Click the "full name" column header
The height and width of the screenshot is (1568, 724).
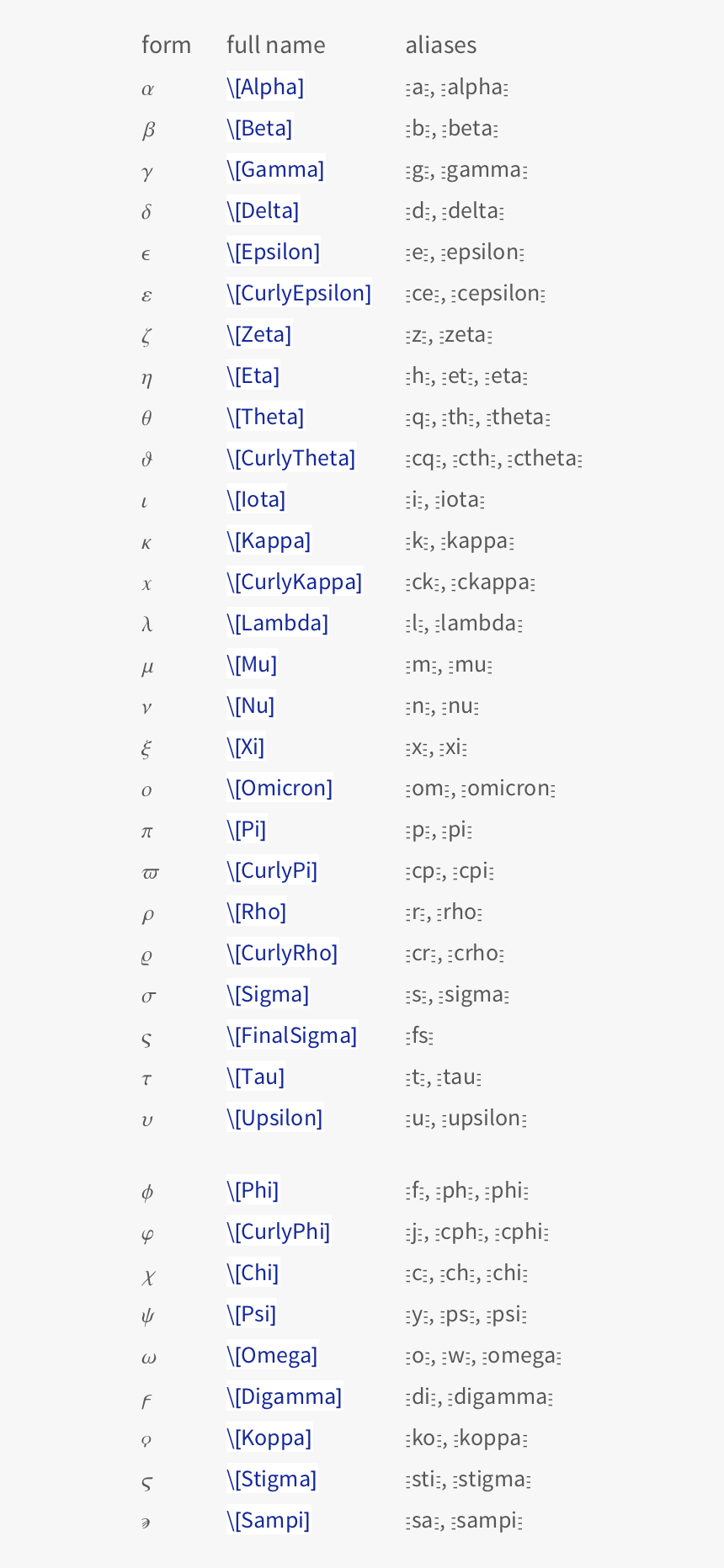click(x=276, y=45)
